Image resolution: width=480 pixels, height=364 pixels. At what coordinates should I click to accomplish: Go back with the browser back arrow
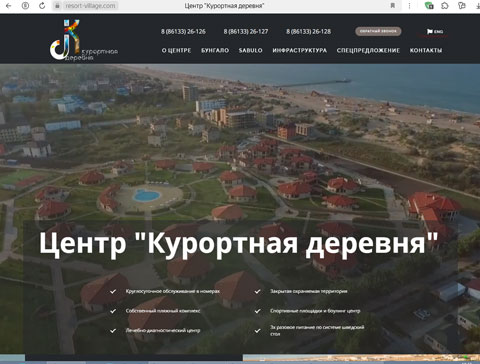point(9,6)
